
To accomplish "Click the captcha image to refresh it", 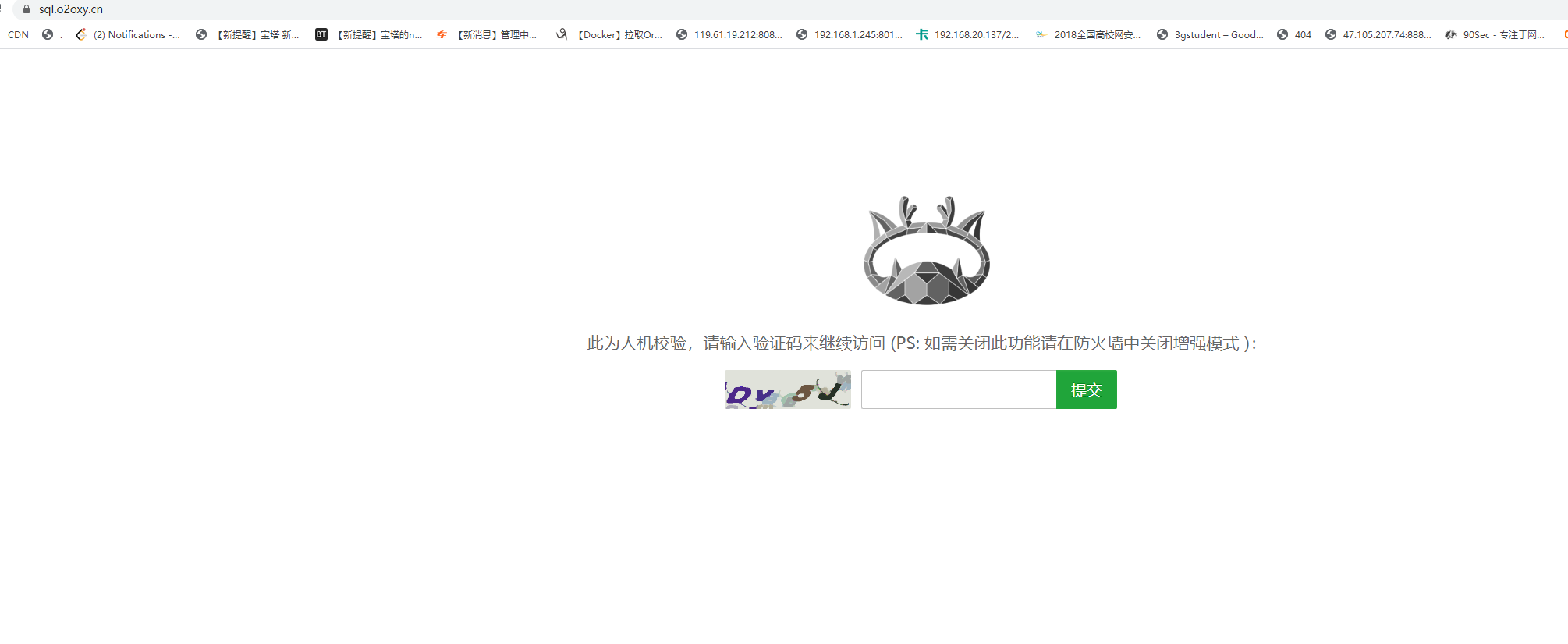I will pyautogui.click(x=788, y=390).
